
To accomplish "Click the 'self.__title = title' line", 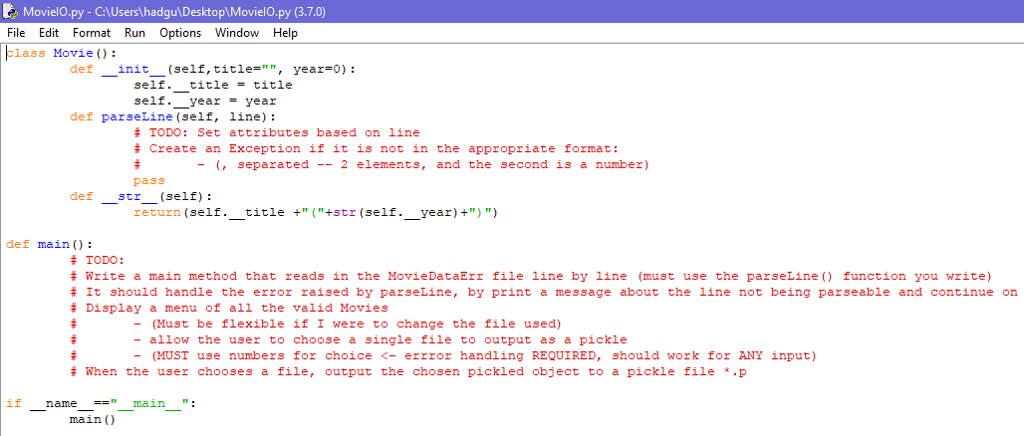I will coord(213,85).
